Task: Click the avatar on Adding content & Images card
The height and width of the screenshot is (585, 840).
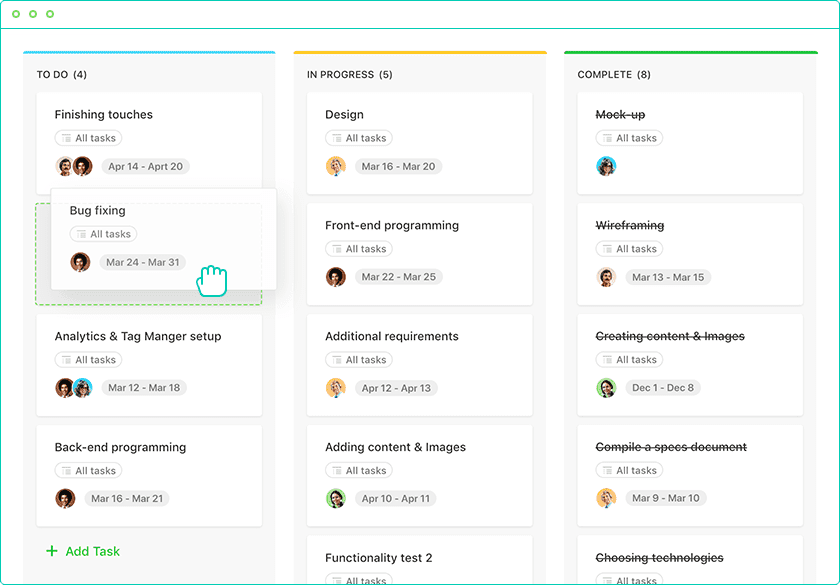Action: tap(336, 498)
